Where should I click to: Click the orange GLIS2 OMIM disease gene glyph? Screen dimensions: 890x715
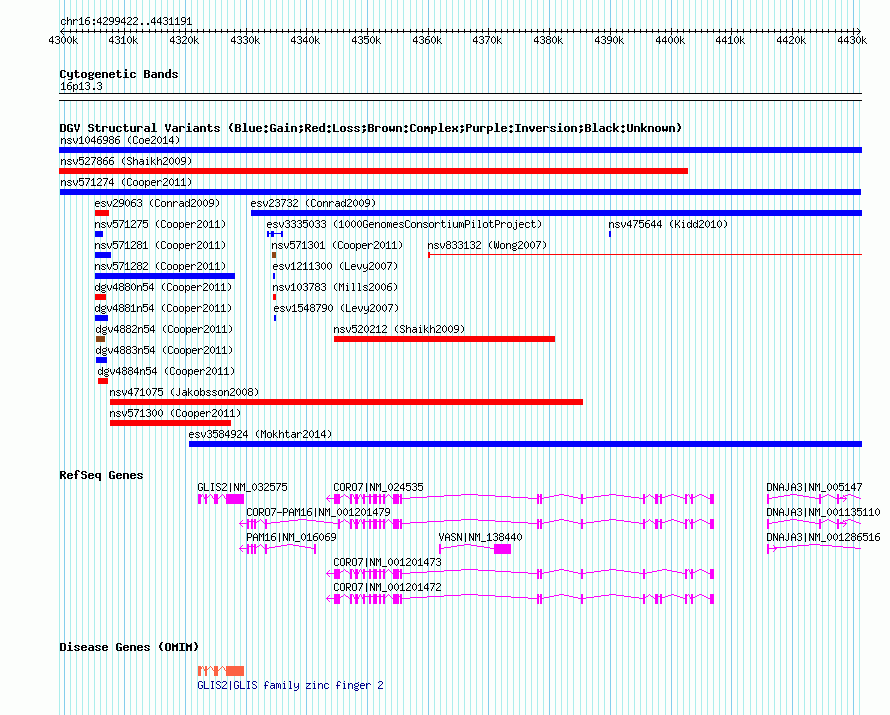pyautogui.click(x=221, y=671)
